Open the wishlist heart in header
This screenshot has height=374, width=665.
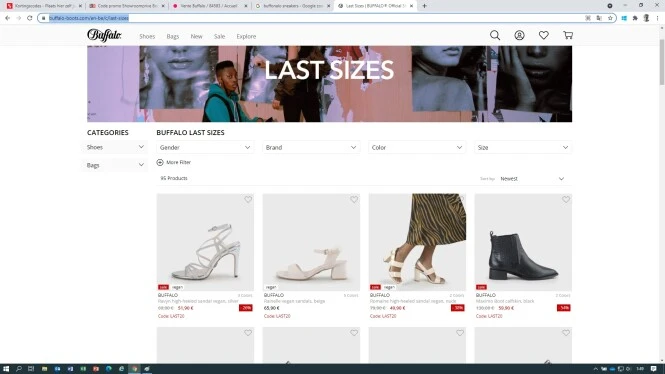tap(544, 35)
